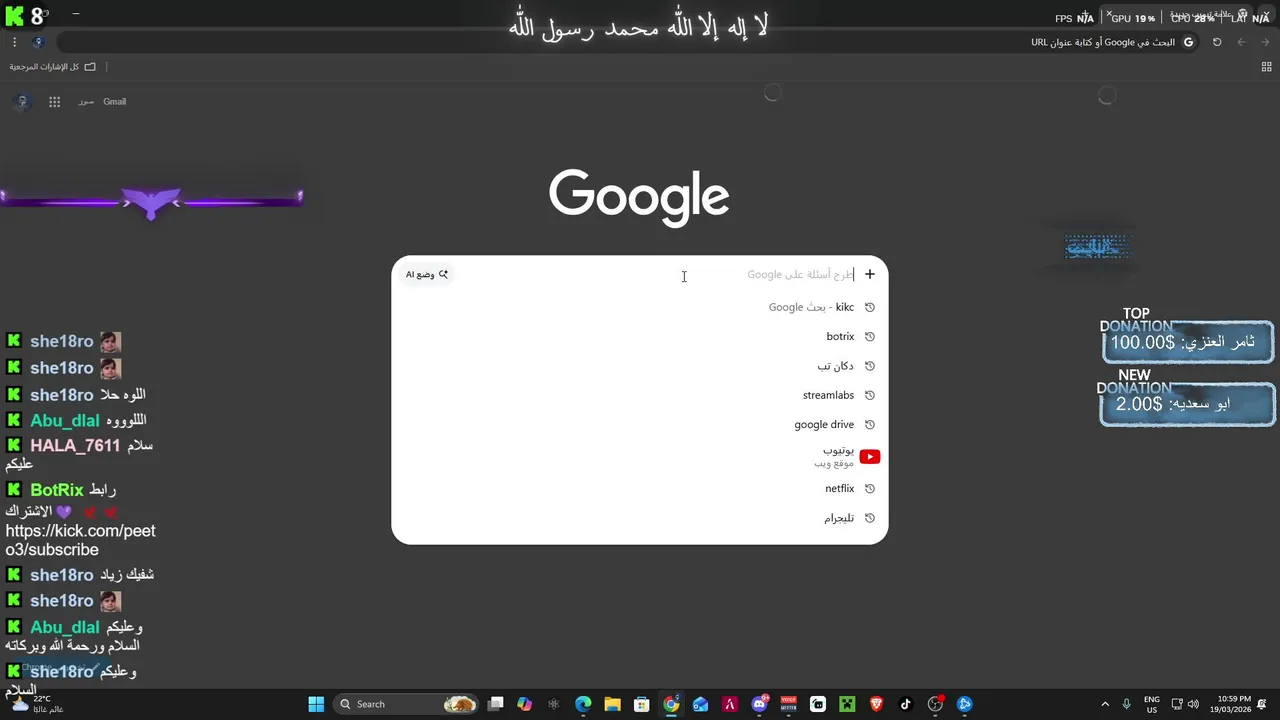Screen dimensions: 1280x720
Task: Focus the Chrome address bar URL field
Action: pos(630,42)
